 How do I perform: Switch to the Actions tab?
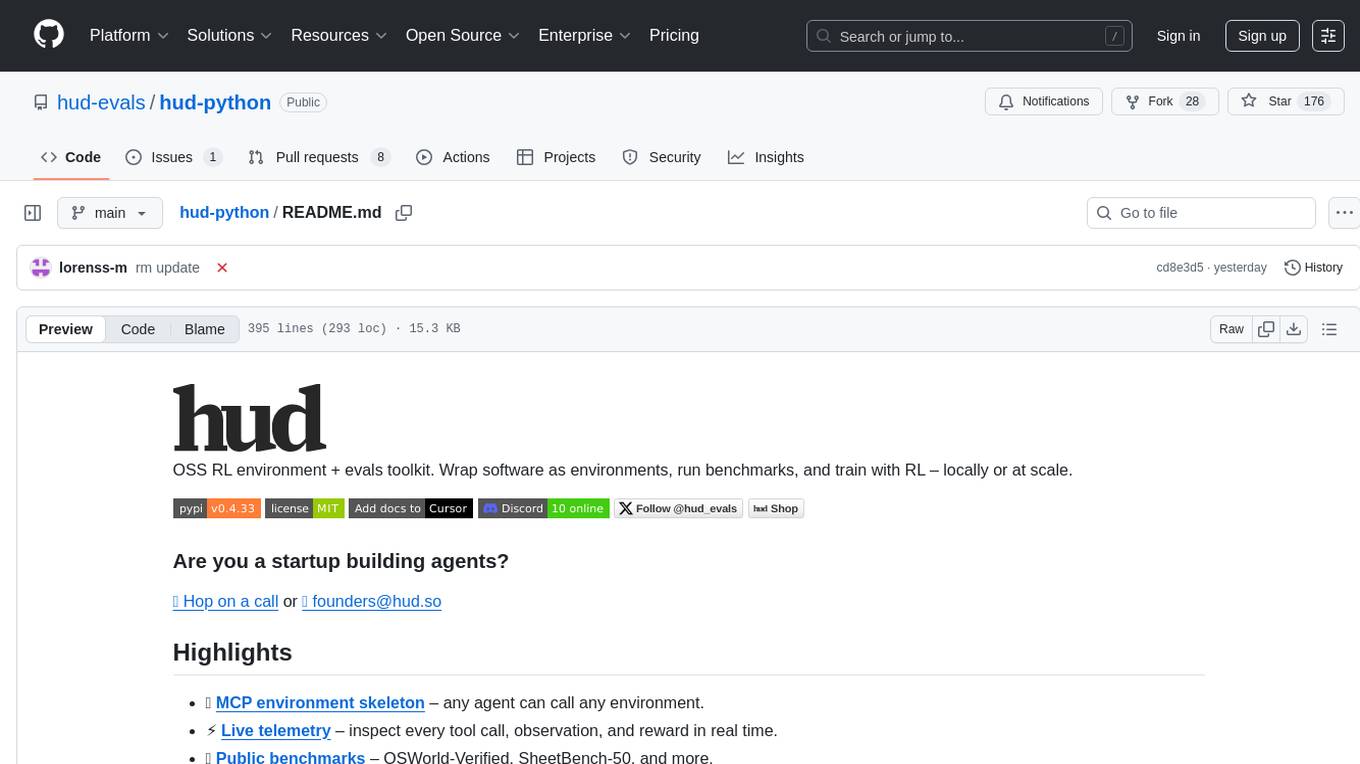point(453,157)
